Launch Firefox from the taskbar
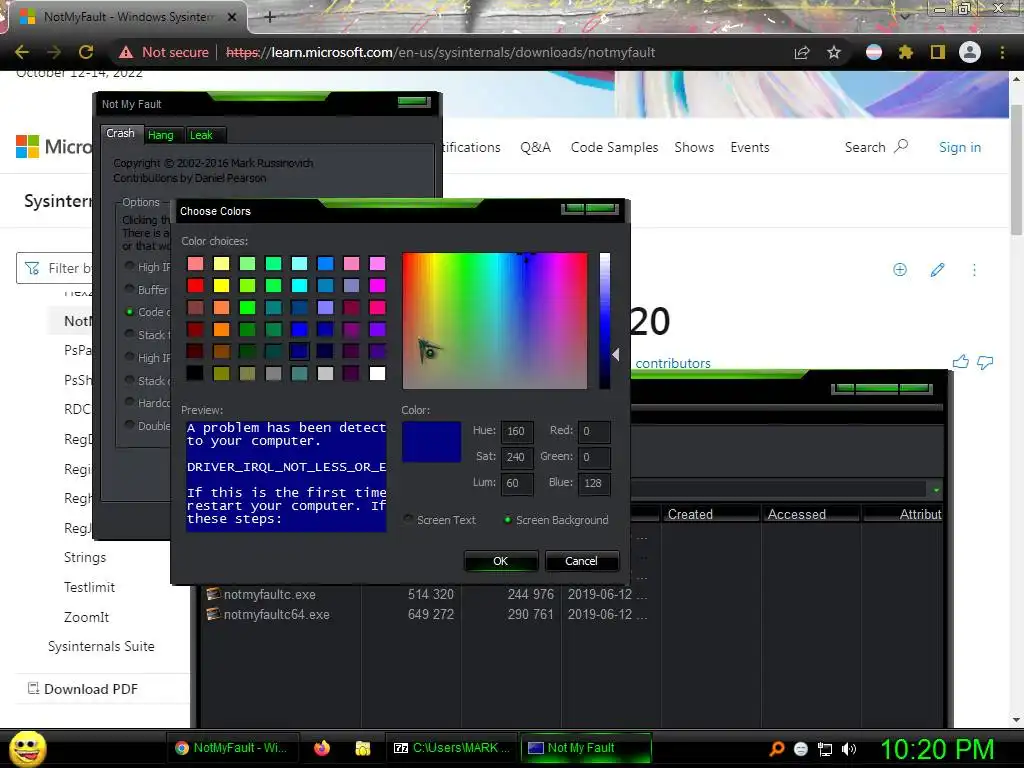Image resolution: width=1024 pixels, height=768 pixels. point(322,748)
